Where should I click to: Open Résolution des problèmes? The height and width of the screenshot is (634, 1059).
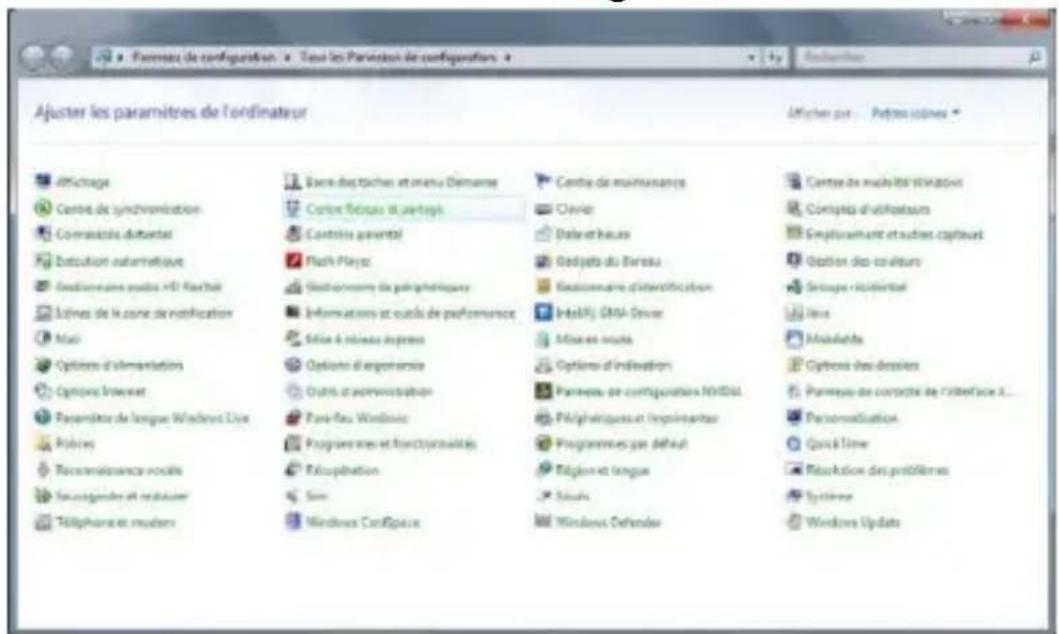877,471
